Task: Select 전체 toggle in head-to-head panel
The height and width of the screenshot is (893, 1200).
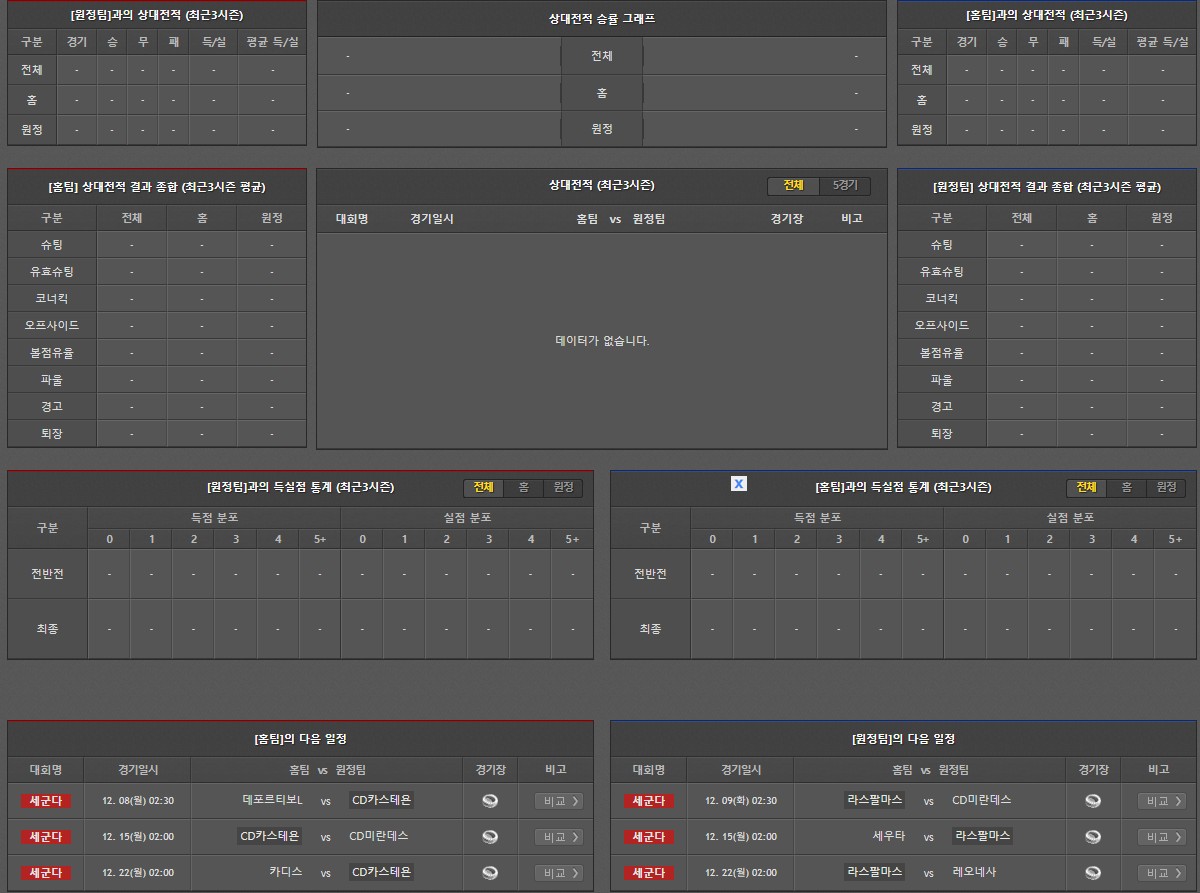Action: tap(793, 186)
